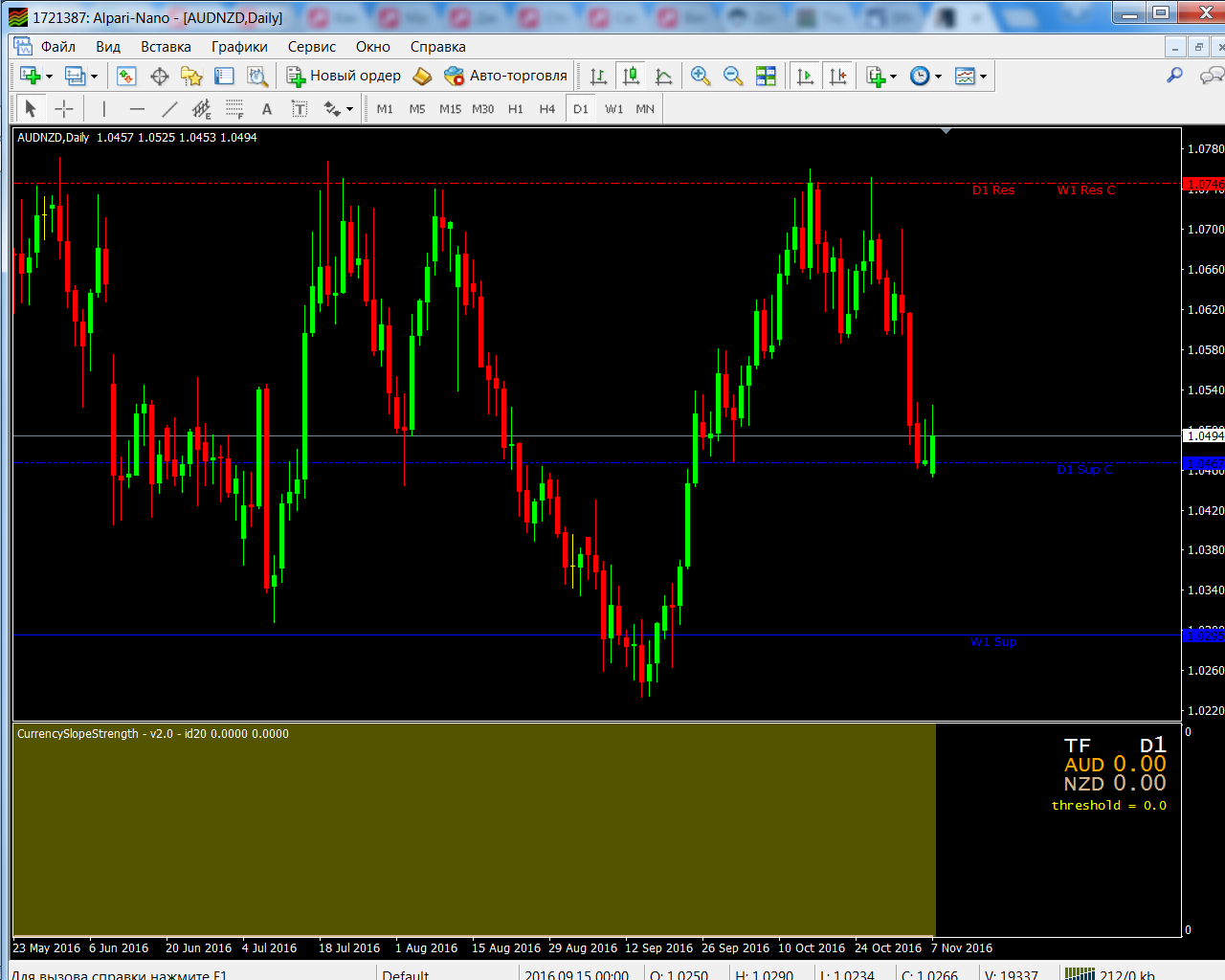
Task: Select the Fibonacci retracement tool
Action: click(234, 108)
